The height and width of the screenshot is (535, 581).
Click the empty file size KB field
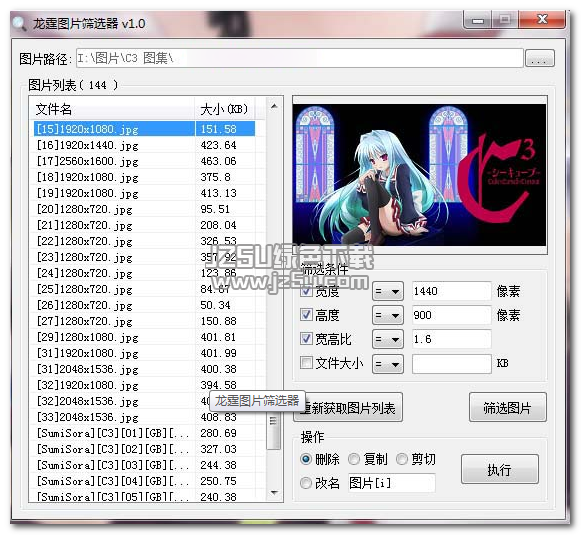452,364
